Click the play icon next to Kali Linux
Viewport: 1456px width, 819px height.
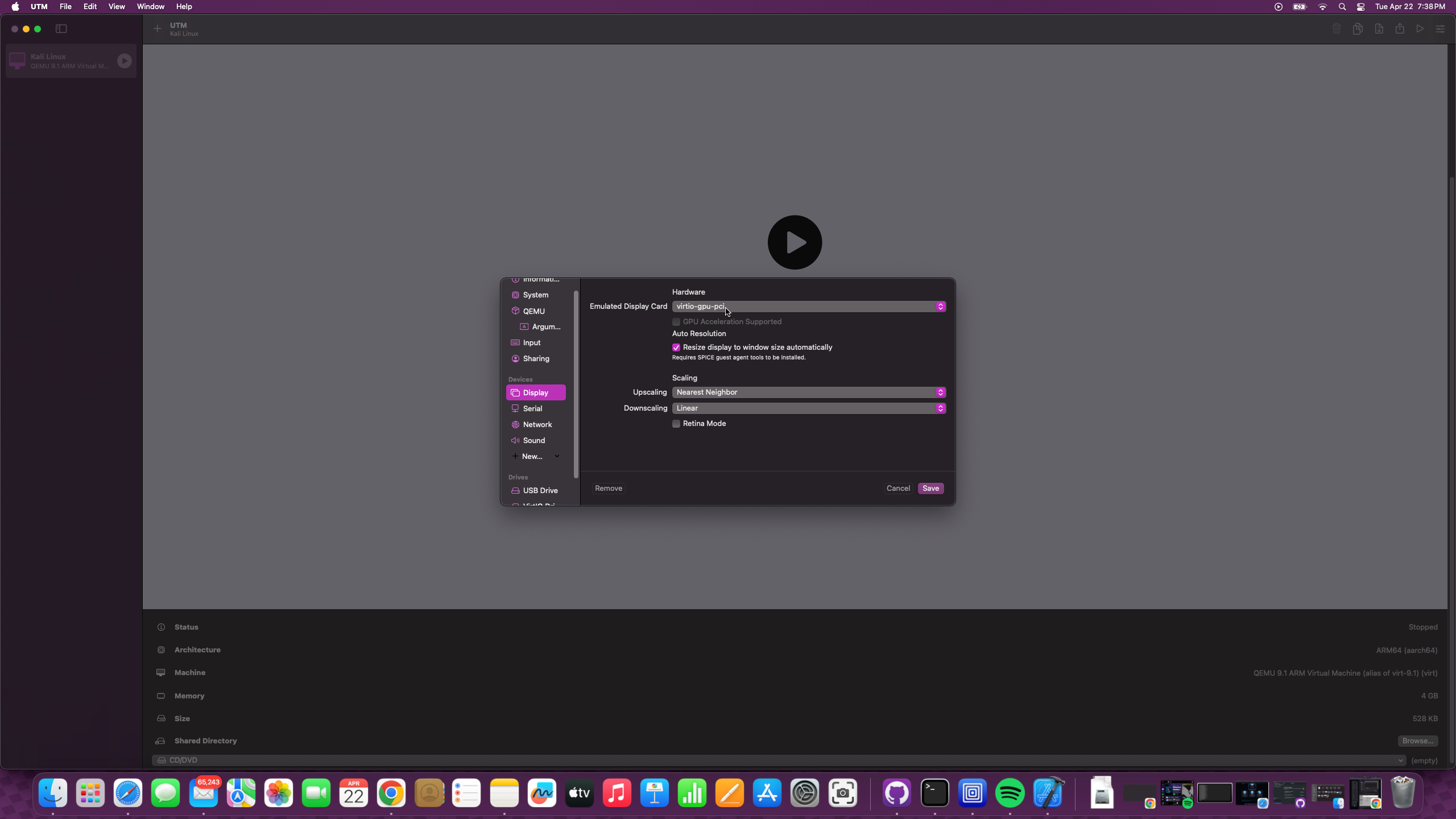coord(124,61)
